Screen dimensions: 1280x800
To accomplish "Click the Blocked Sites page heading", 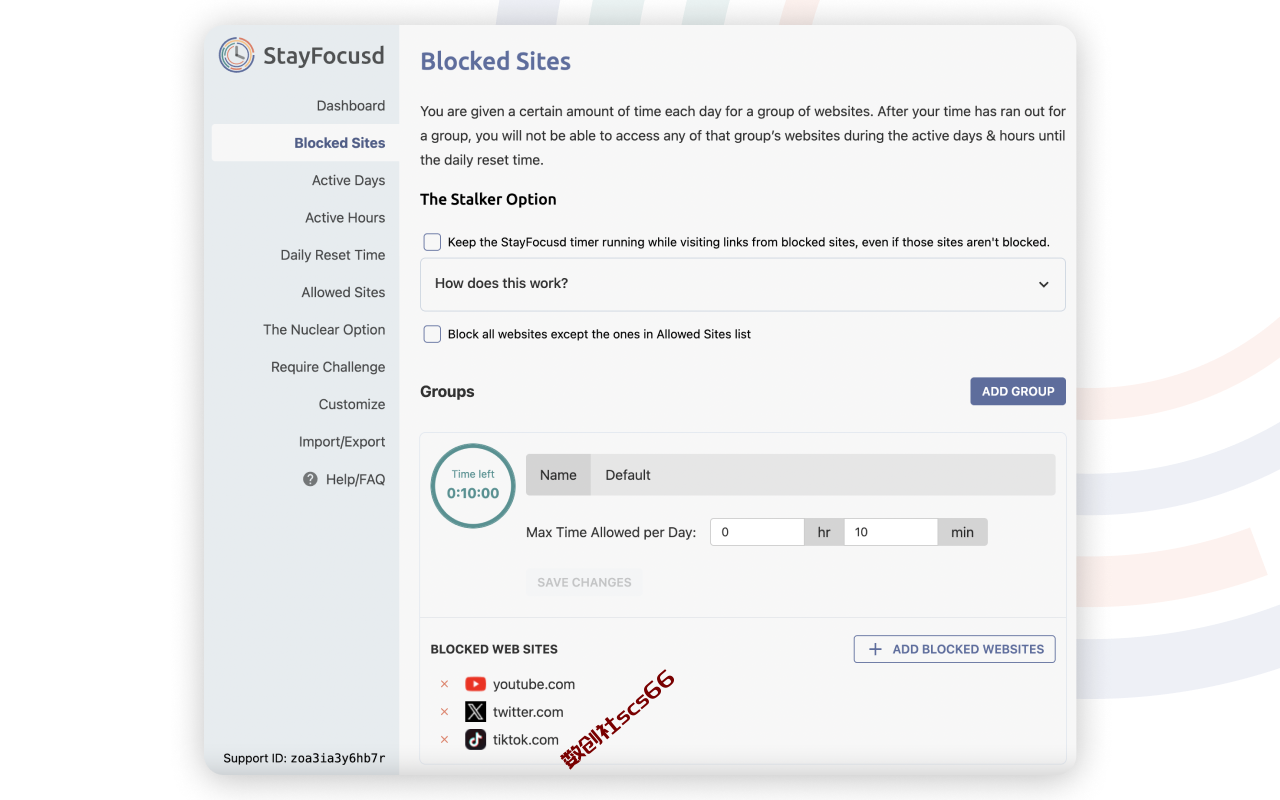I will [495, 61].
